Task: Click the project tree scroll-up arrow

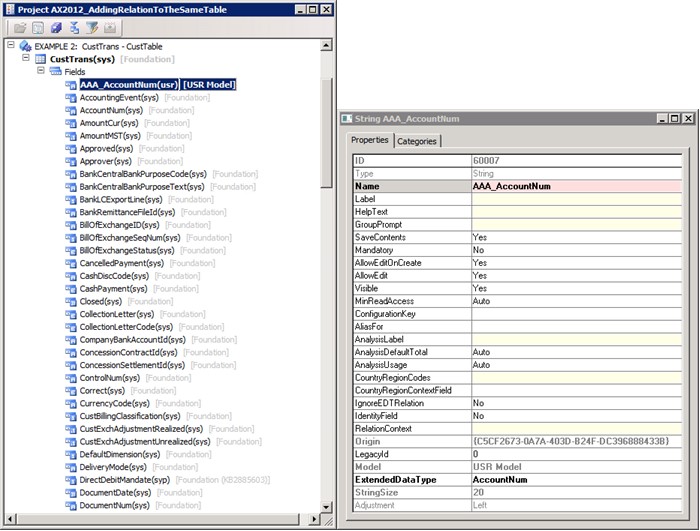Action: click(326, 46)
